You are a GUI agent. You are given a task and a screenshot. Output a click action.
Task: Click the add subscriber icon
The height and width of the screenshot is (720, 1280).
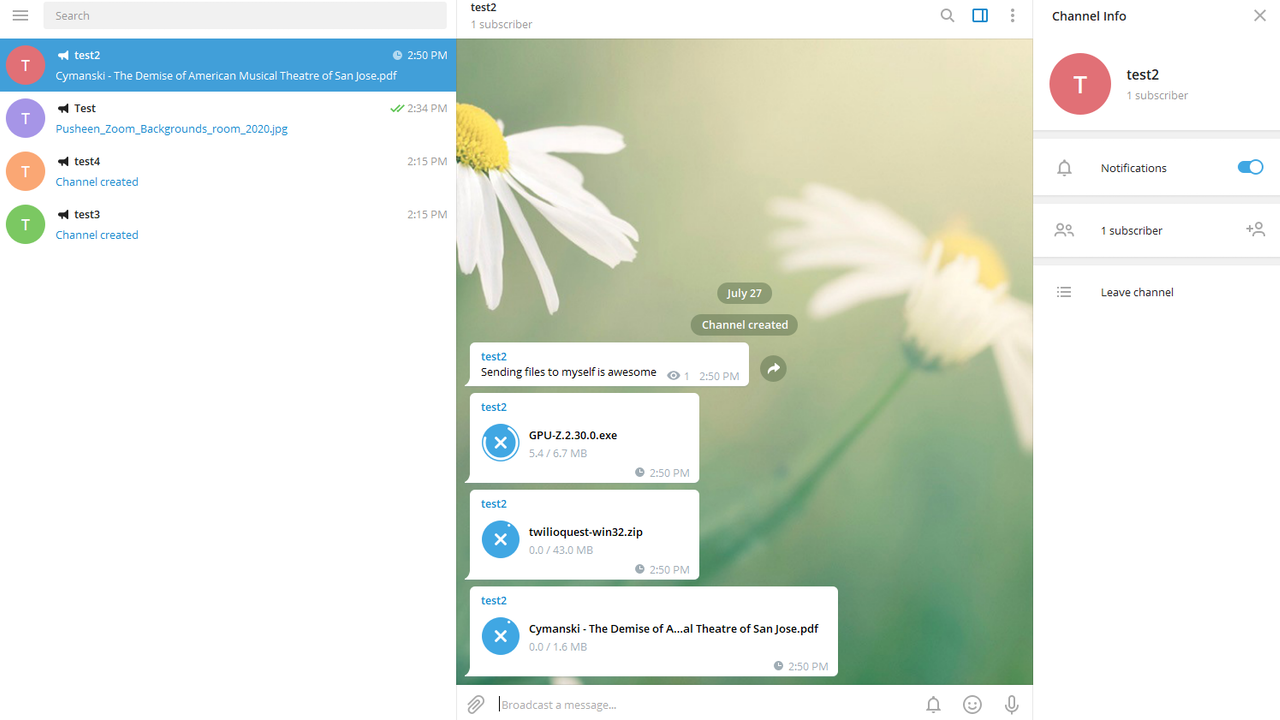1255,230
